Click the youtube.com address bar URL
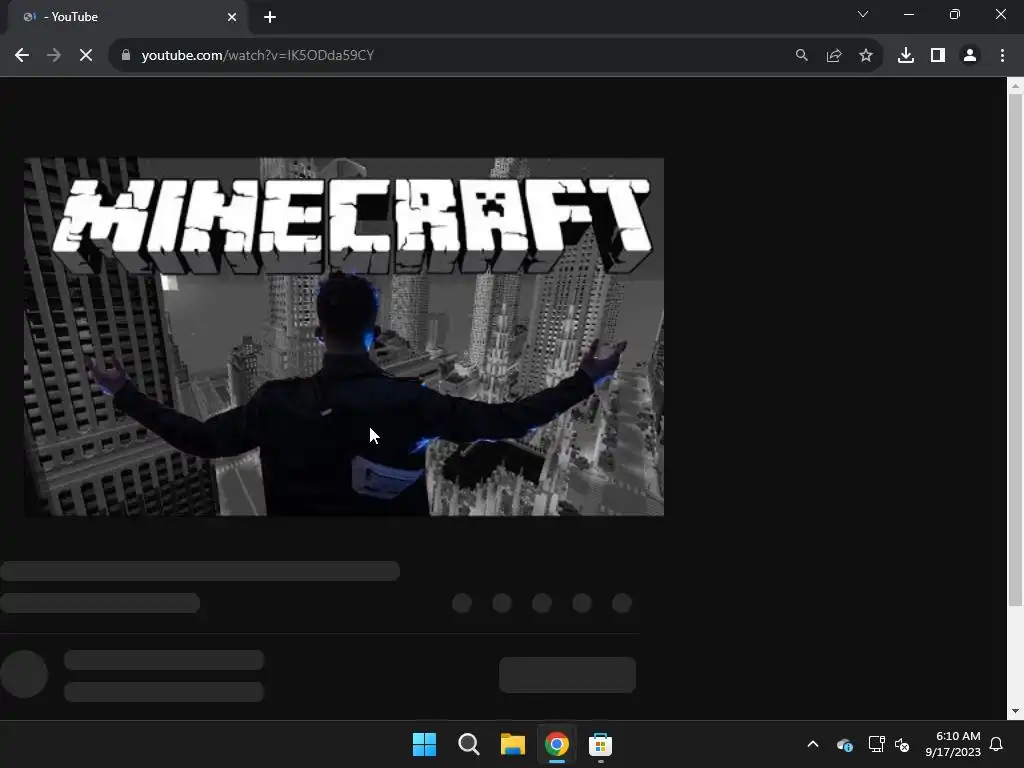Screen dimensions: 1024x768 [258, 56]
